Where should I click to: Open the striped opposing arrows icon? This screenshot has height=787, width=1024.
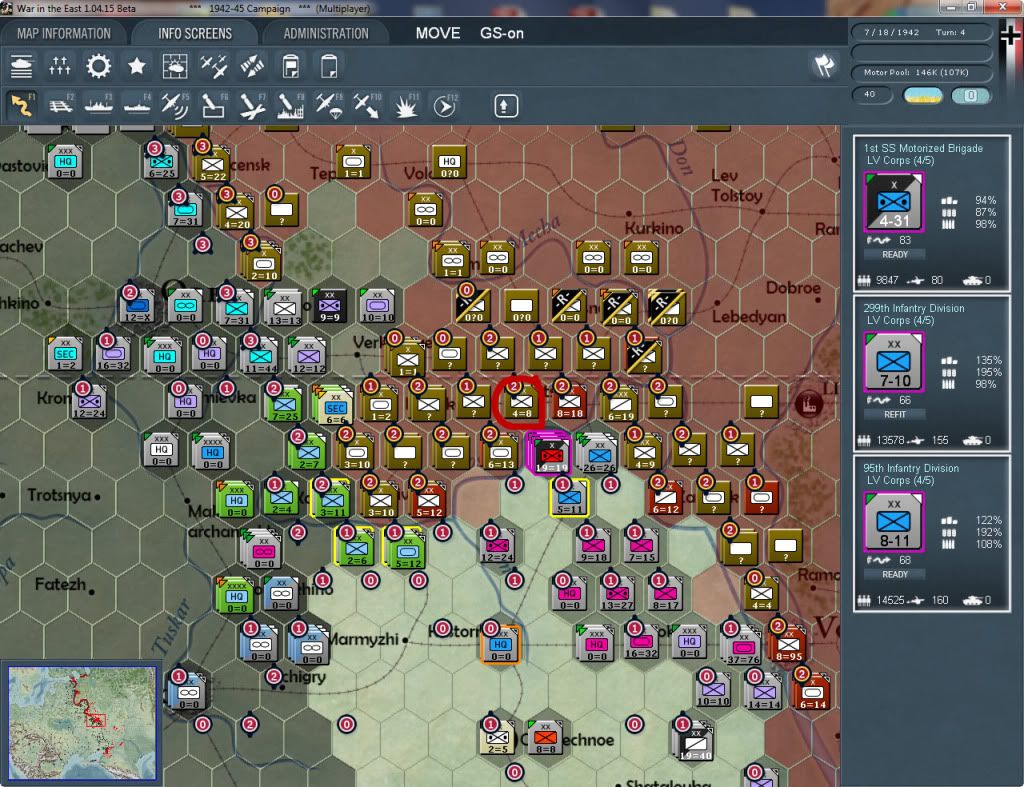tap(252, 67)
